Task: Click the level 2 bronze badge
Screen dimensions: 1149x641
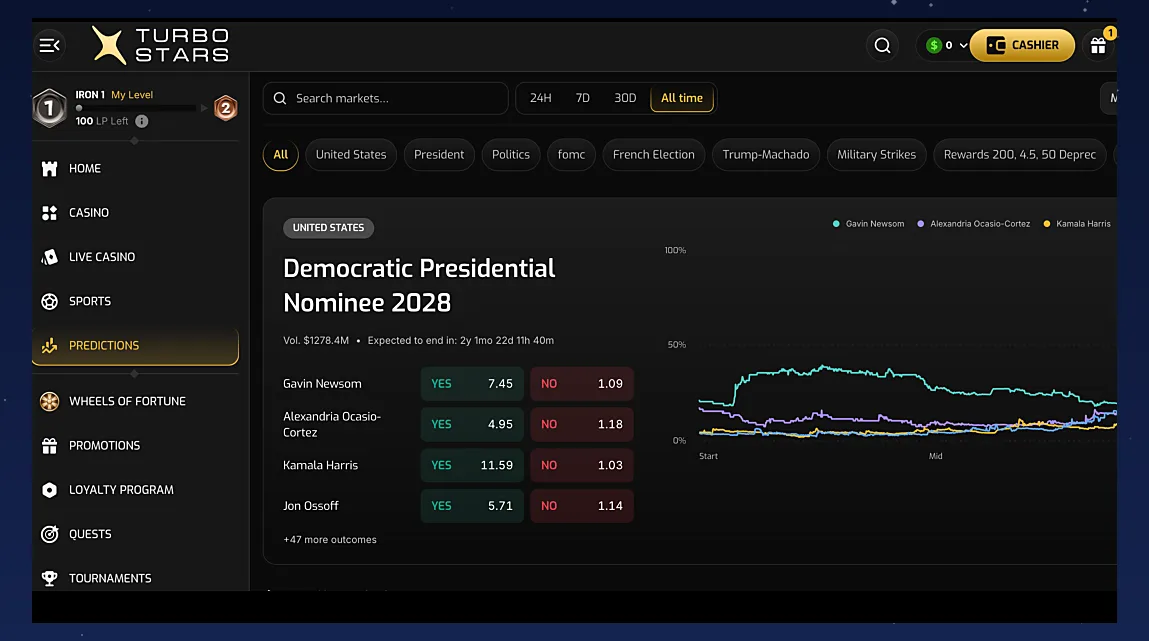Action: point(226,108)
